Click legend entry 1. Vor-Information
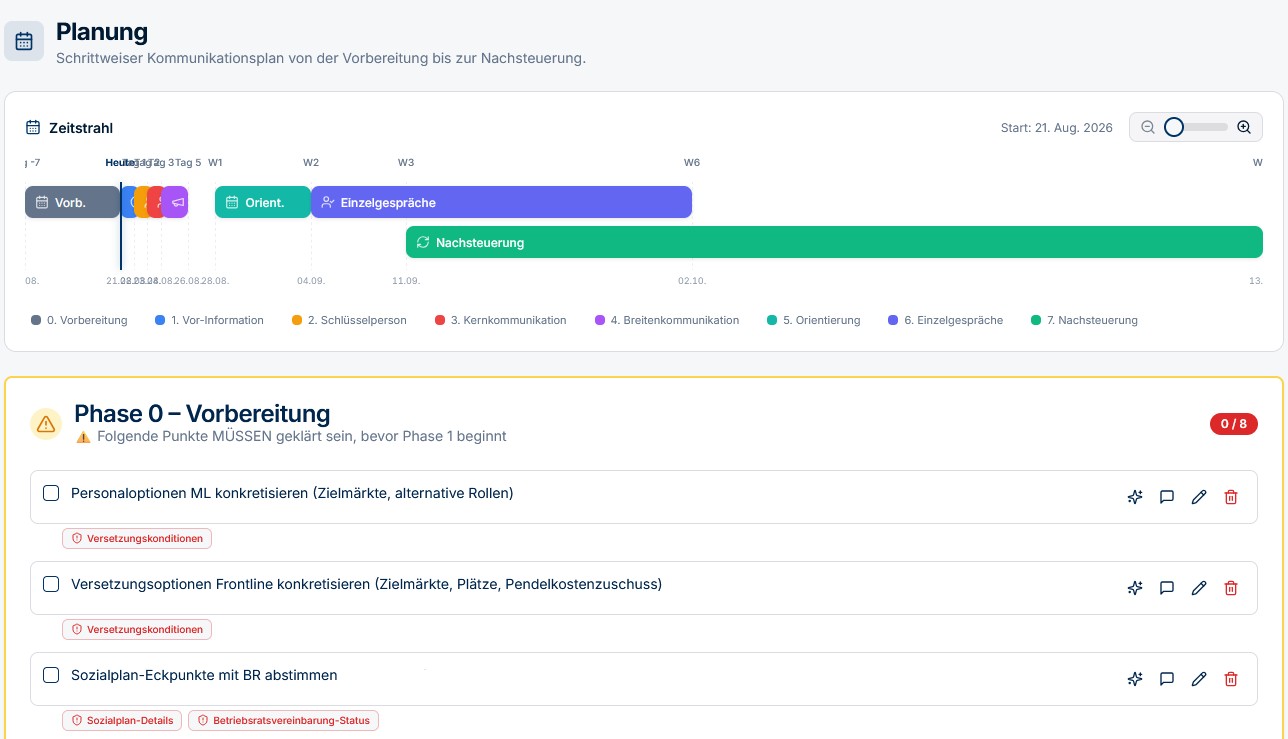The height and width of the screenshot is (739, 1288). click(210, 320)
